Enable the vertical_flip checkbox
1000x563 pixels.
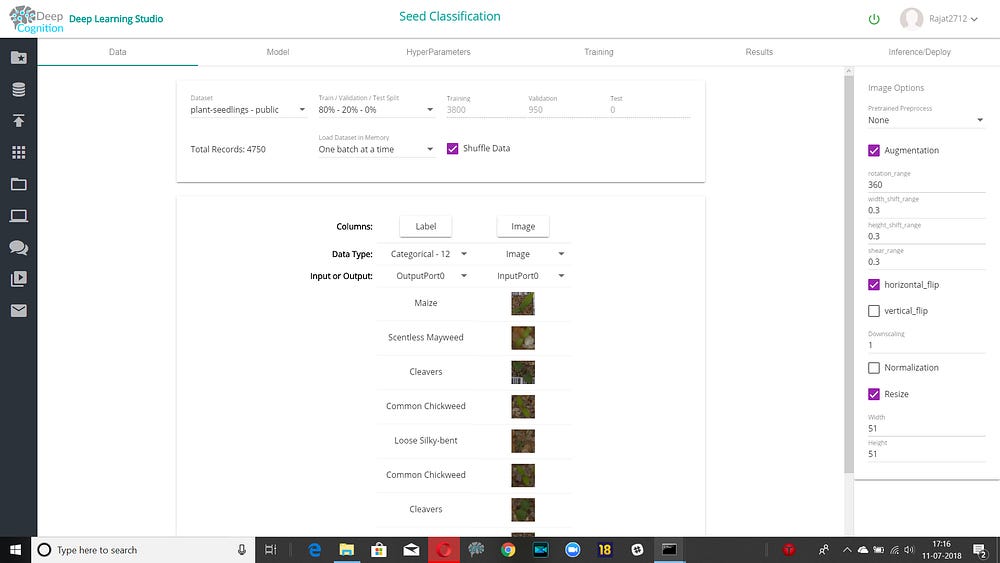click(x=874, y=311)
